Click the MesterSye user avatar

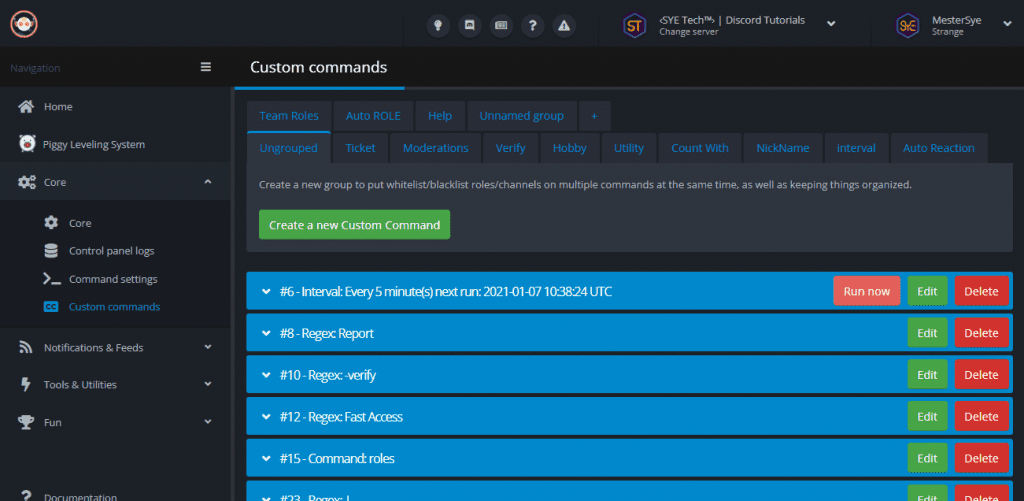[x=908, y=25]
